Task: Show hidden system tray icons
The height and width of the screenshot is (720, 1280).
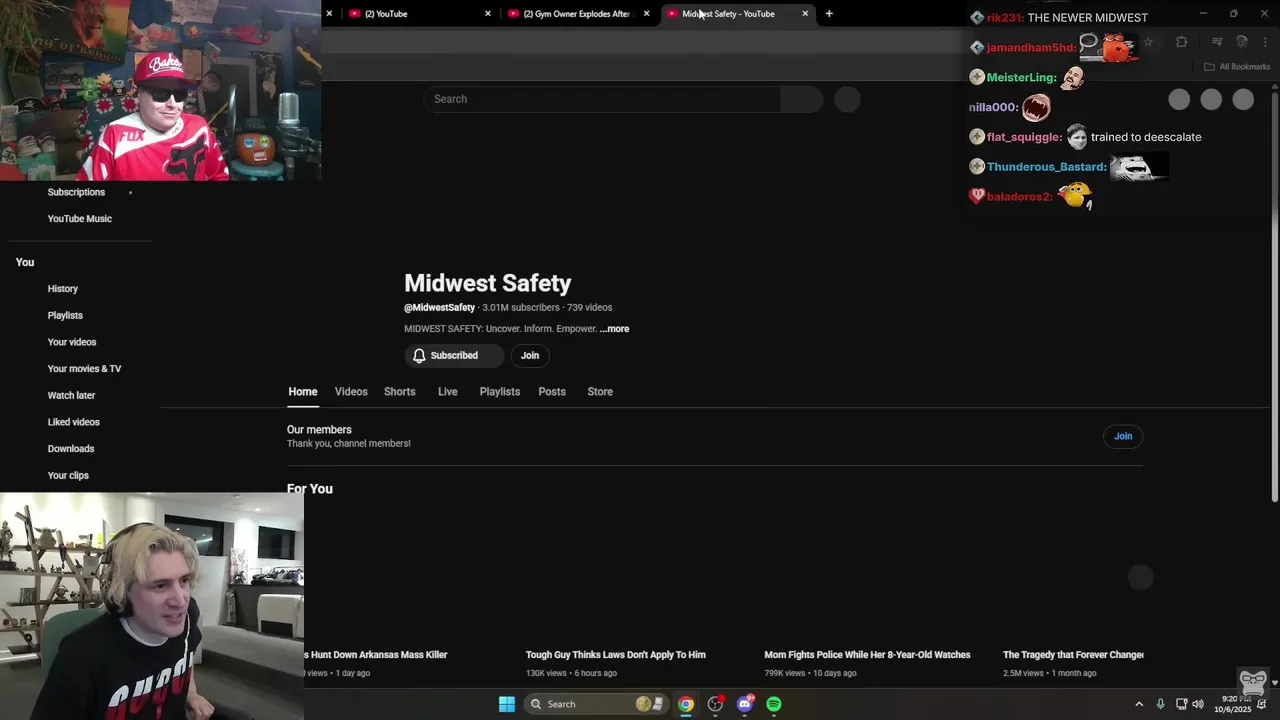Action: (1139, 704)
